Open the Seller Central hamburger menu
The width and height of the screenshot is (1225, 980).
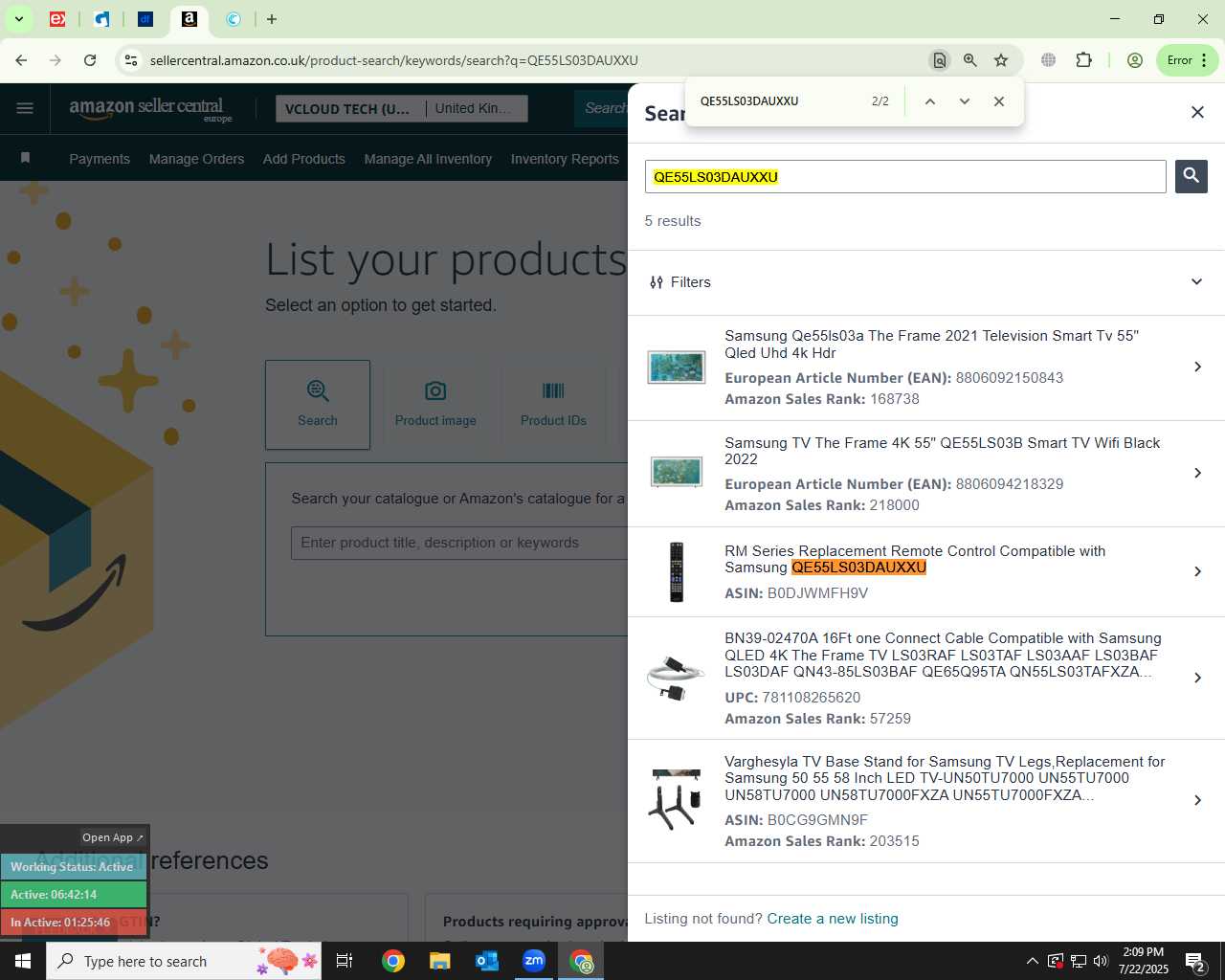click(25, 108)
